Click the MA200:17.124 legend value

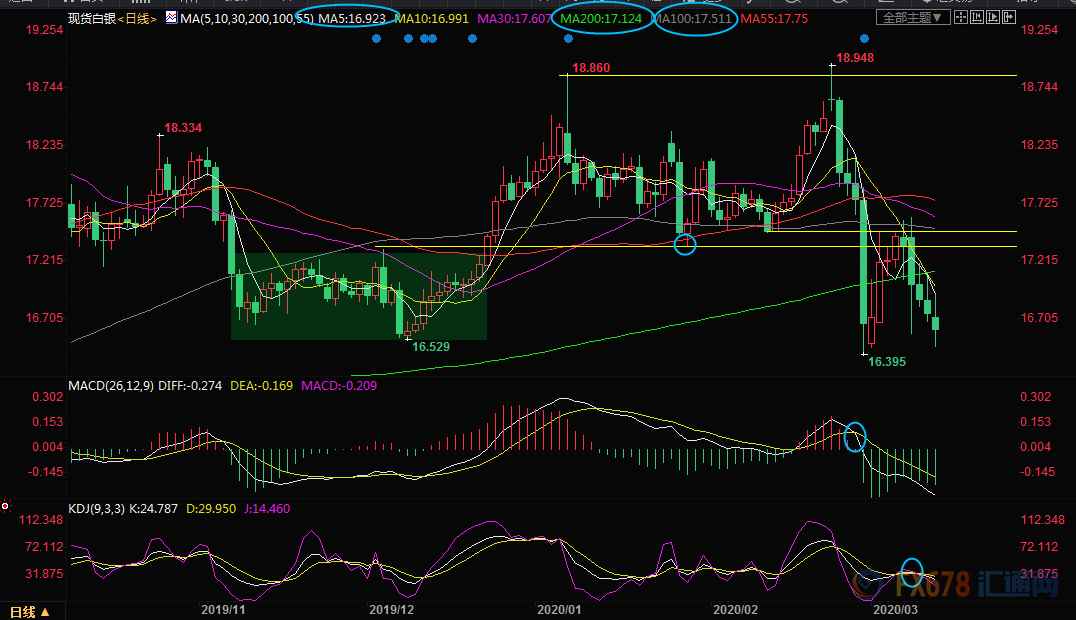(601, 18)
